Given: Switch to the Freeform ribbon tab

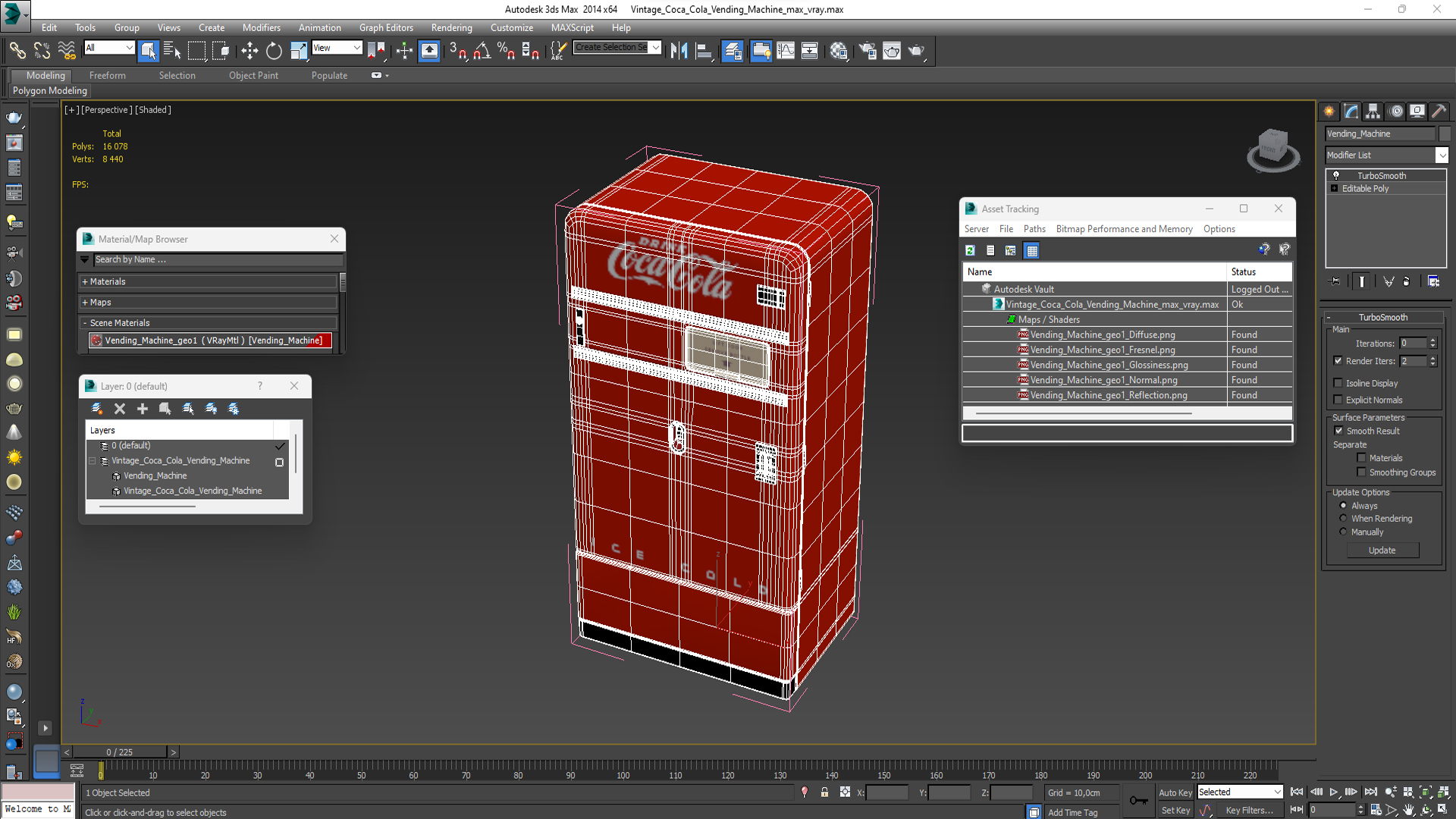Looking at the screenshot, I should click(108, 76).
